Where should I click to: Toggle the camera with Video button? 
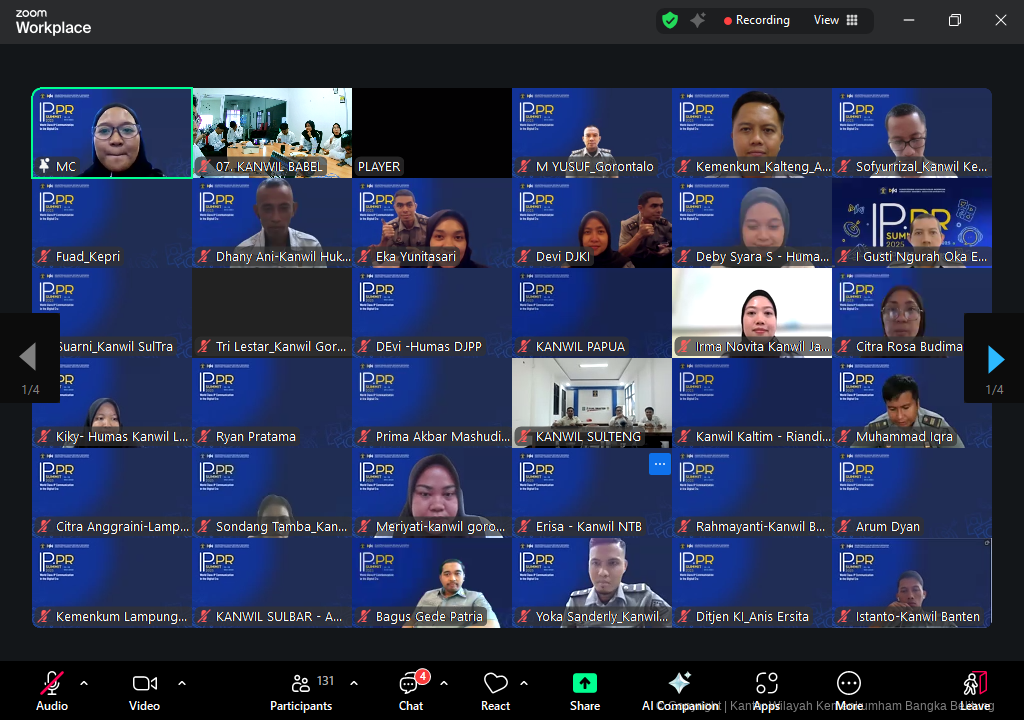coord(144,691)
